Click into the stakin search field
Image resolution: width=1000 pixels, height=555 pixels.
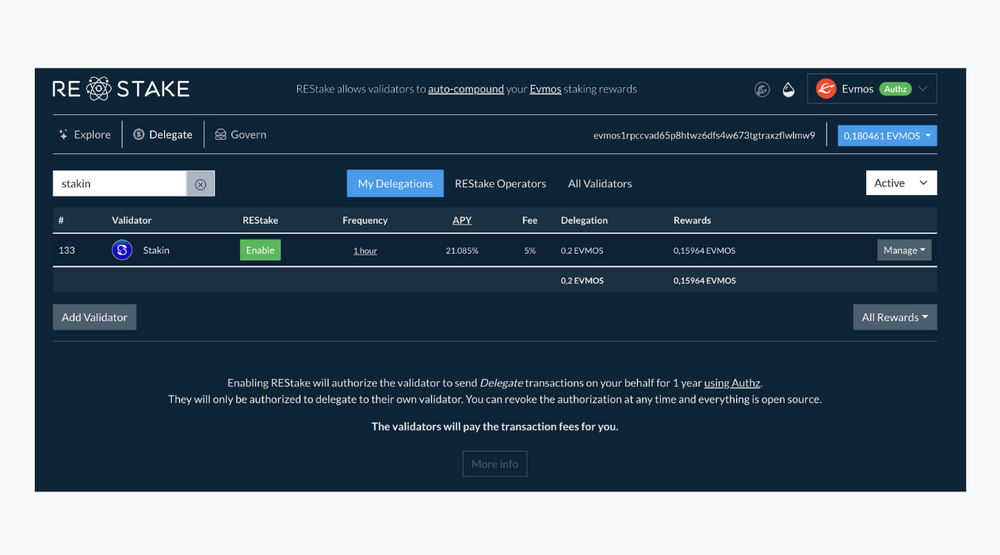[x=120, y=184]
